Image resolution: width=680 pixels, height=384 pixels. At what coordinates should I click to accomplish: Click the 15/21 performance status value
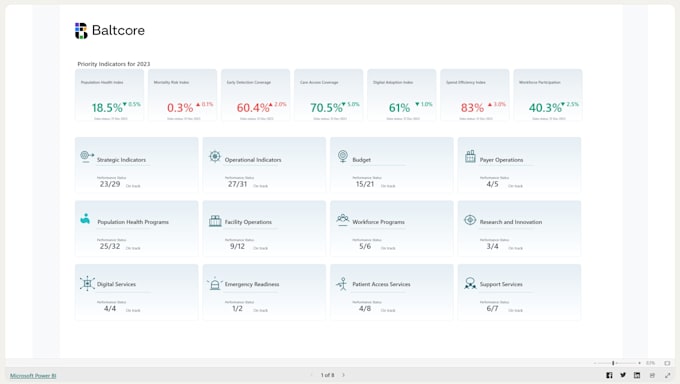click(x=365, y=184)
